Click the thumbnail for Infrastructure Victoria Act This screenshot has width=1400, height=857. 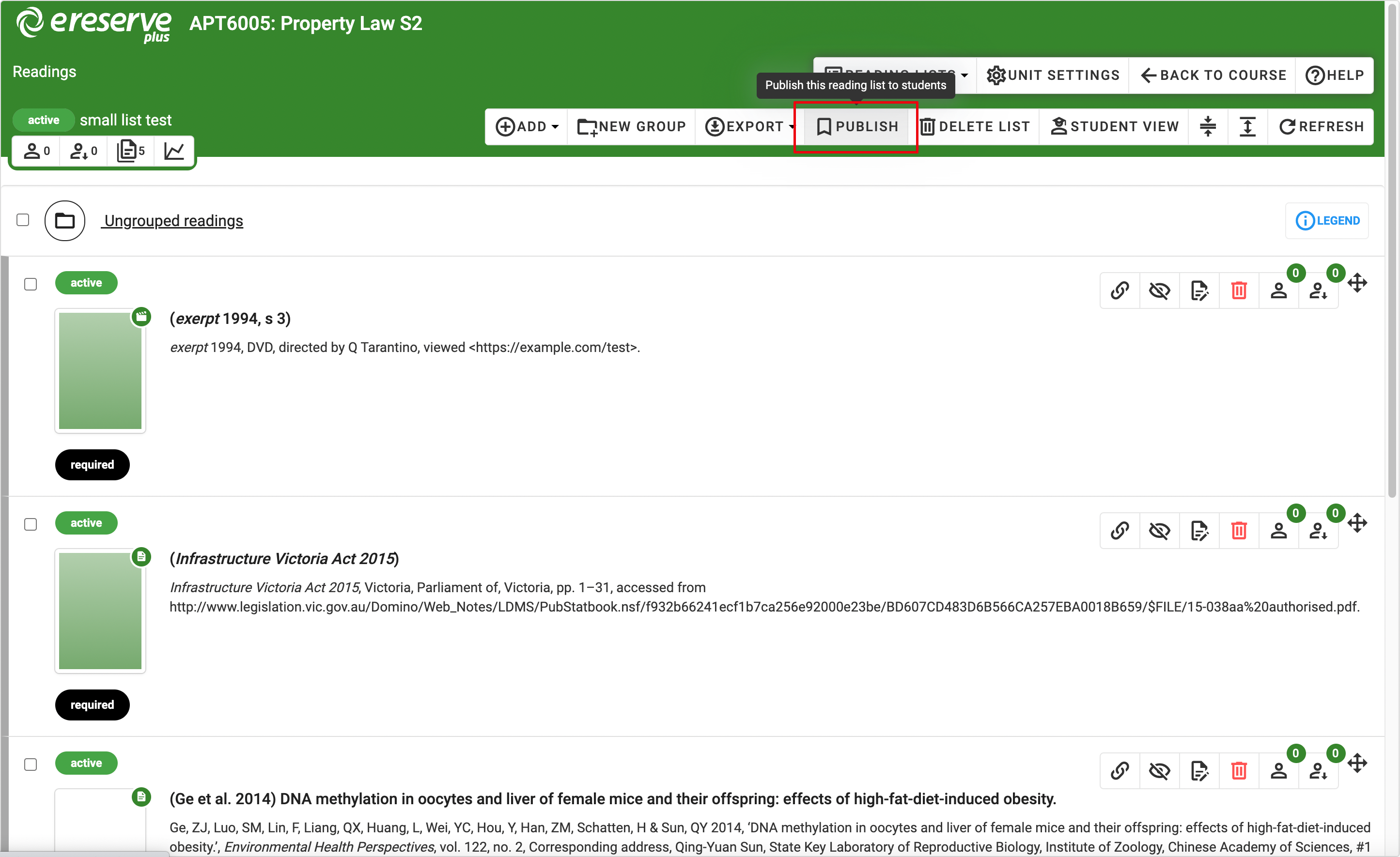(100, 609)
